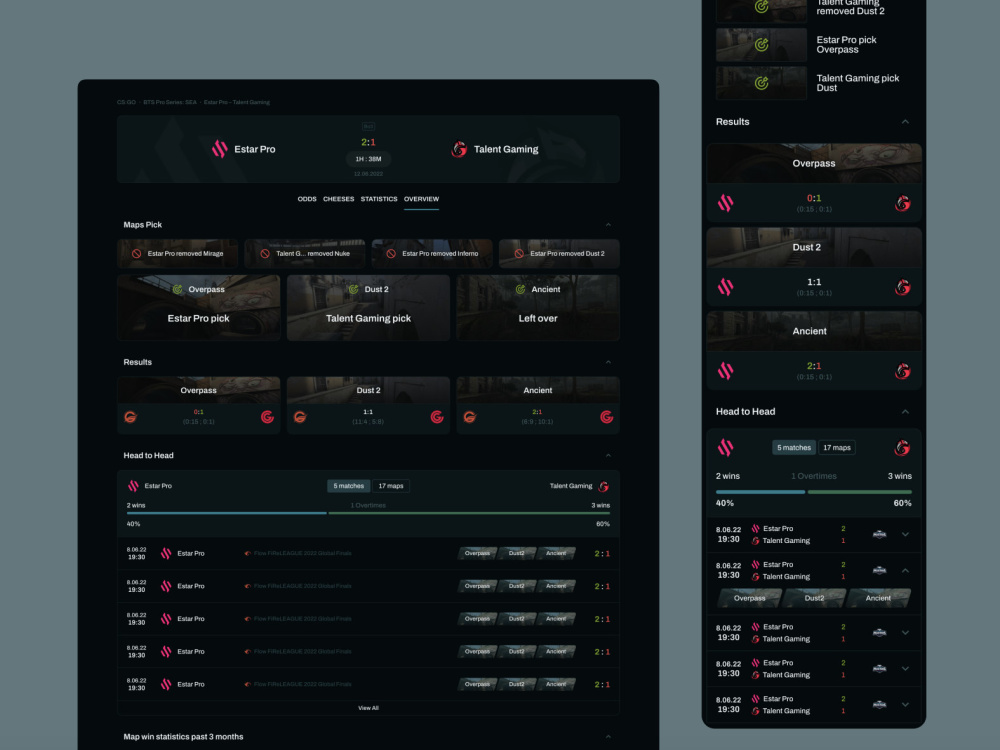This screenshot has width=1000, height=750.
Task: Click Talent Gaming logo in desktop match header
Action: [x=459, y=149]
